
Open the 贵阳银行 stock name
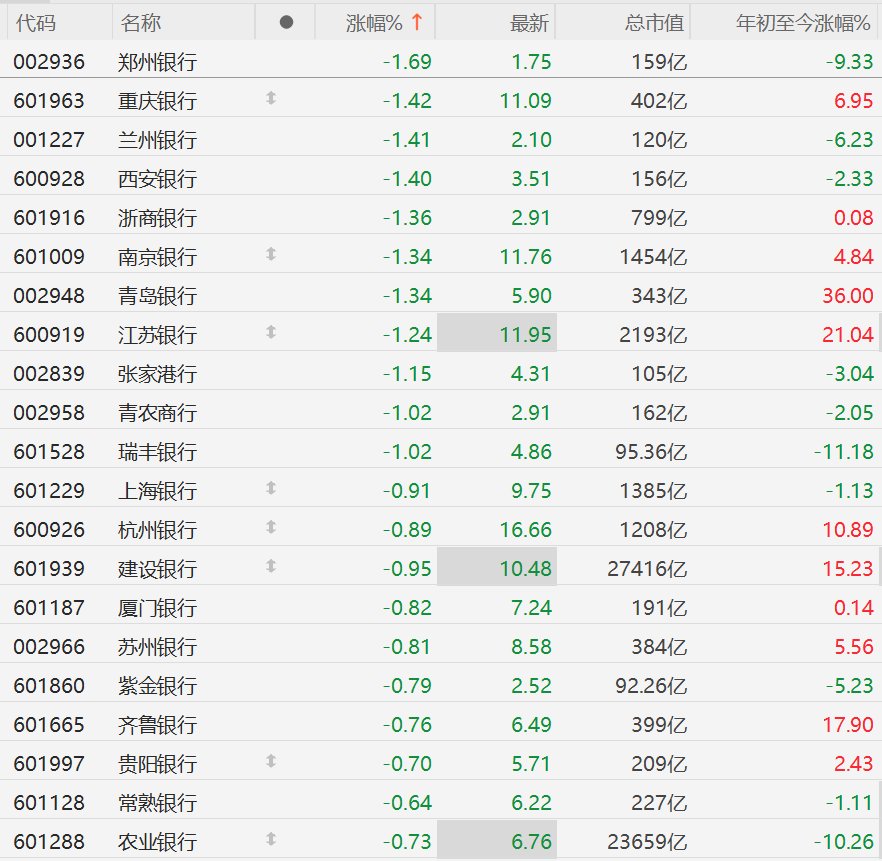[x=158, y=764]
